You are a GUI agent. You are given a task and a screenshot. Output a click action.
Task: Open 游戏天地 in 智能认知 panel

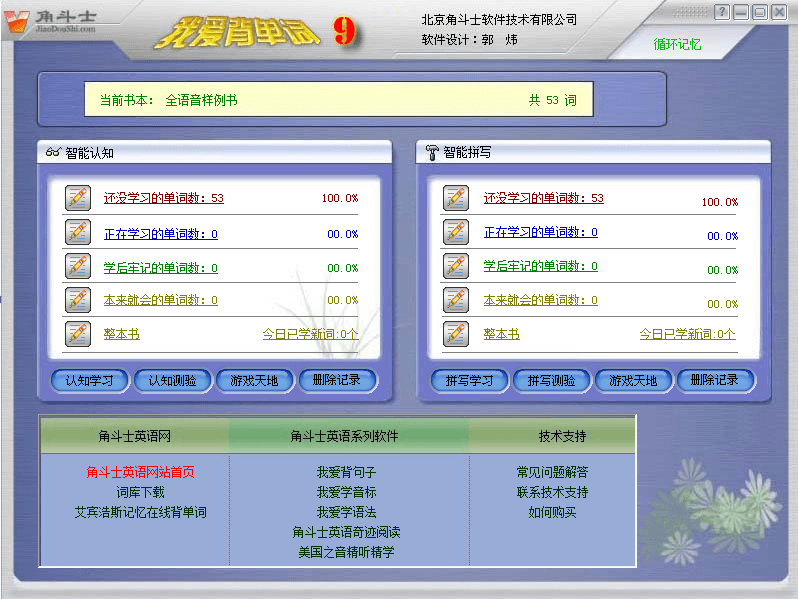(x=254, y=381)
